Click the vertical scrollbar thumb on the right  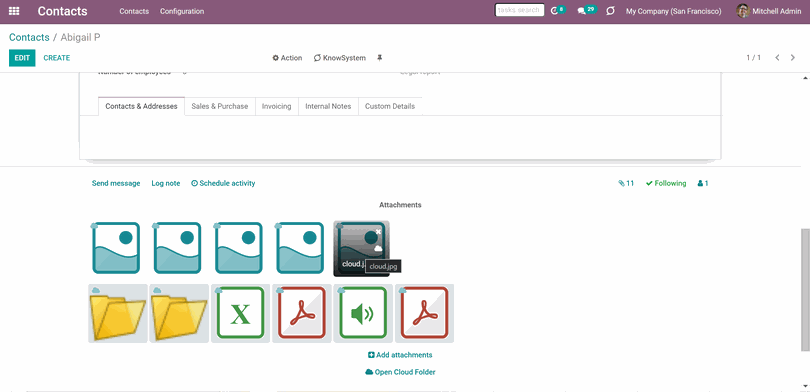(x=805, y=289)
